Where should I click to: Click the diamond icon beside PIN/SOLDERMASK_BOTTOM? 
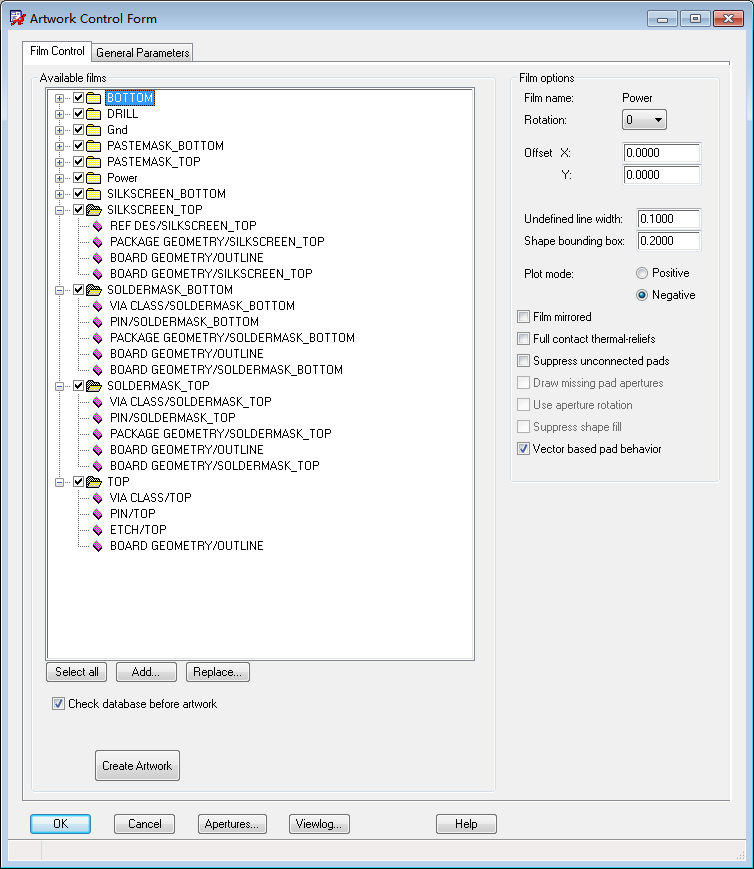click(98, 322)
